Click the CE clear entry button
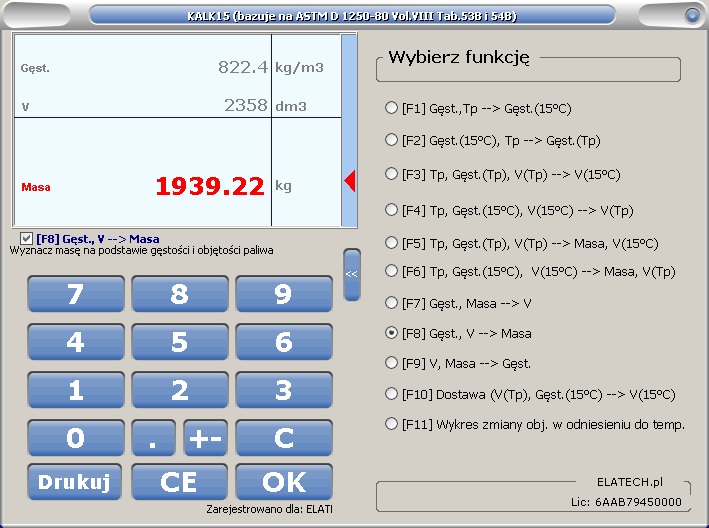 click(x=179, y=482)
